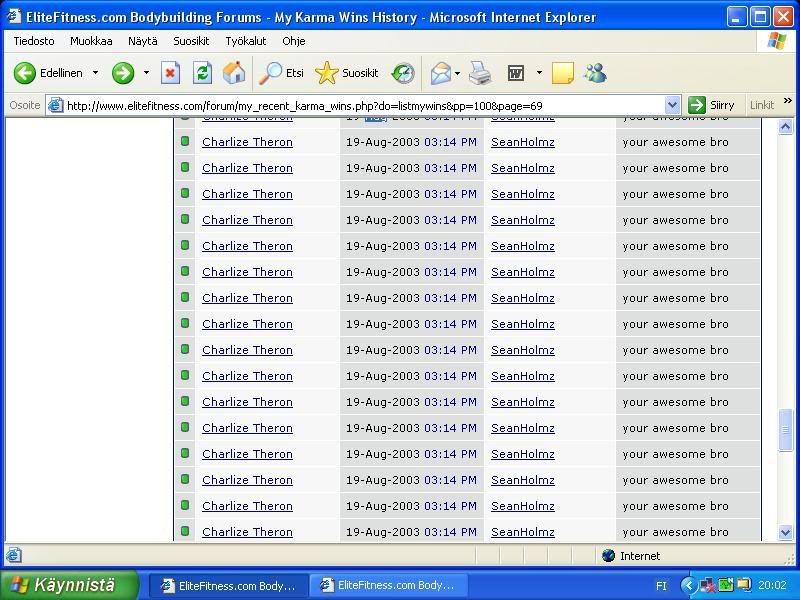Click the vertical scrollbar thumb
Screen dimensions: 800x600
click(786, 430)
